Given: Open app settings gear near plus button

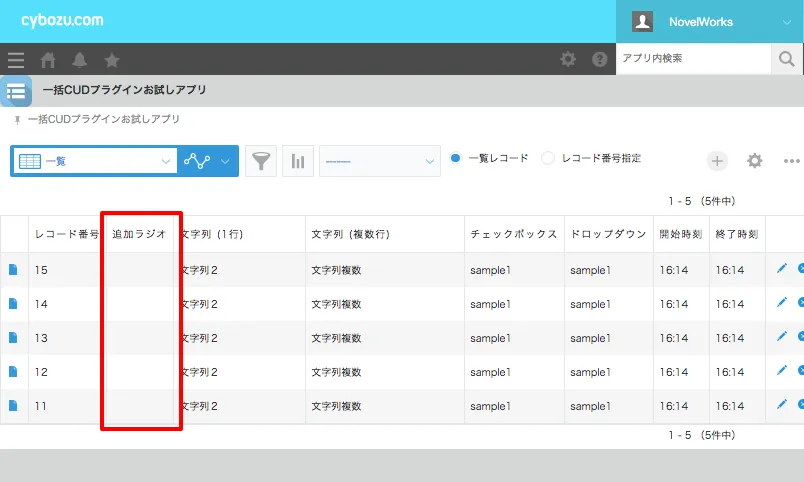Looking at the screenshot, I should point(754,161).
